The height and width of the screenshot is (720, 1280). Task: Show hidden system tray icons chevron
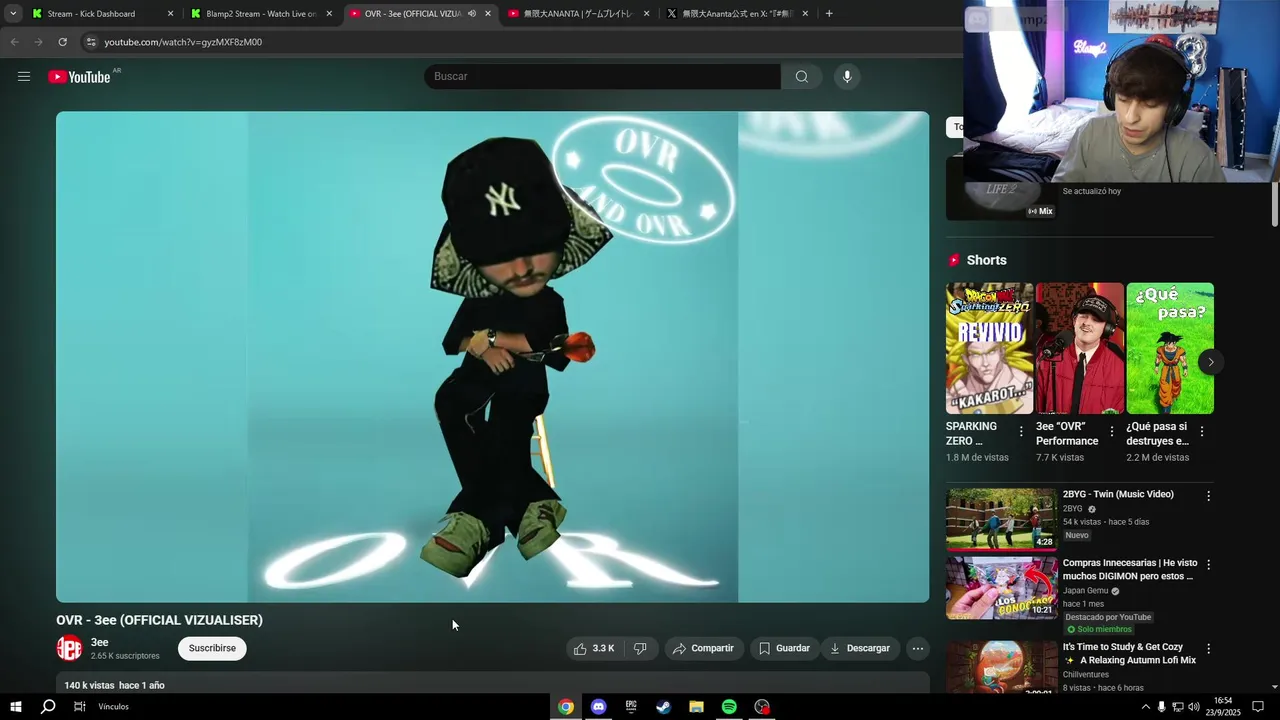[x=1145, y=707]
